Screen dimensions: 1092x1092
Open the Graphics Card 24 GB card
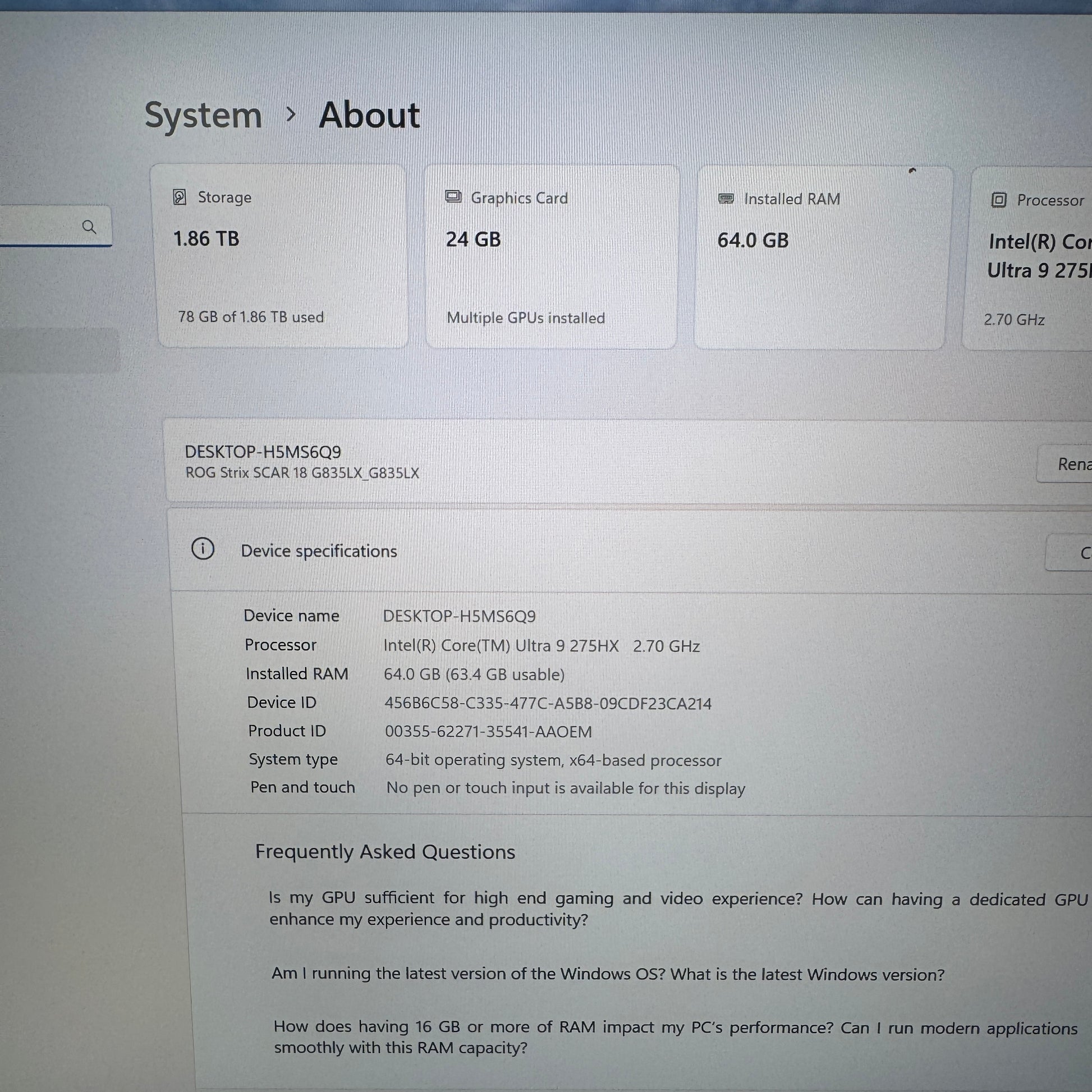pos(551,258)
